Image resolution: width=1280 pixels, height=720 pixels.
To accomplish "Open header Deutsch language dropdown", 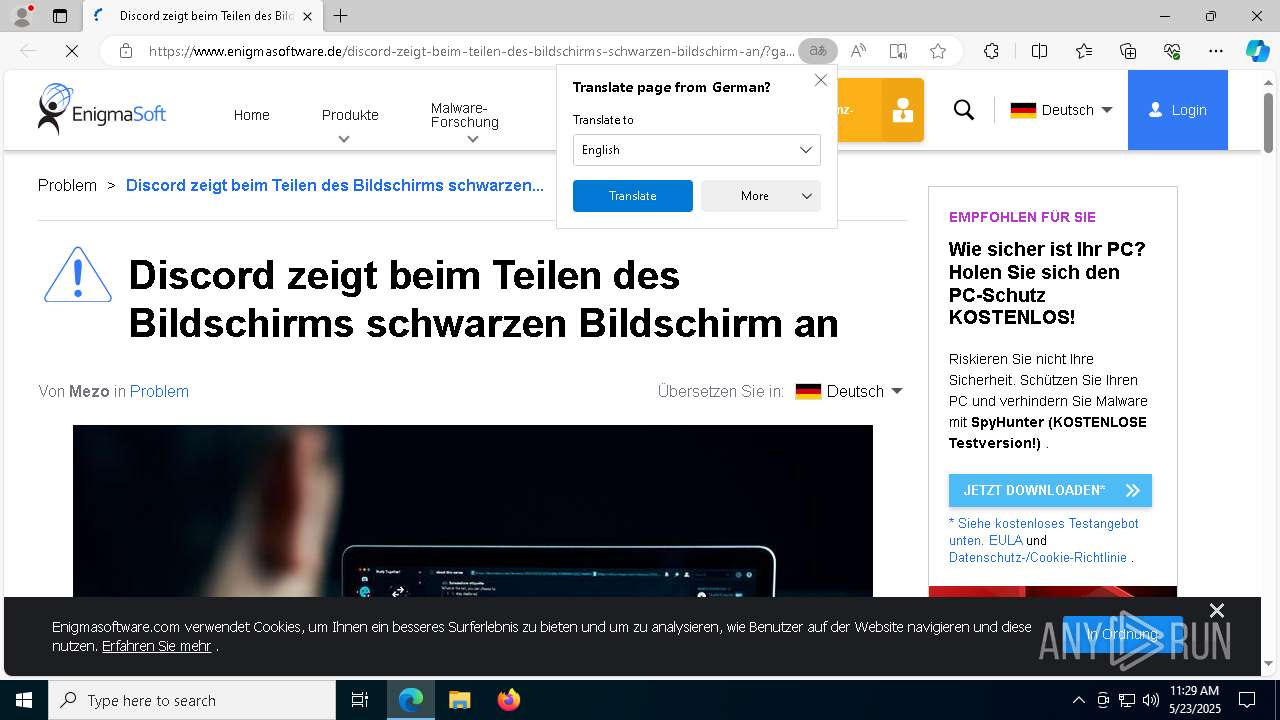I will pos(1061,110).
